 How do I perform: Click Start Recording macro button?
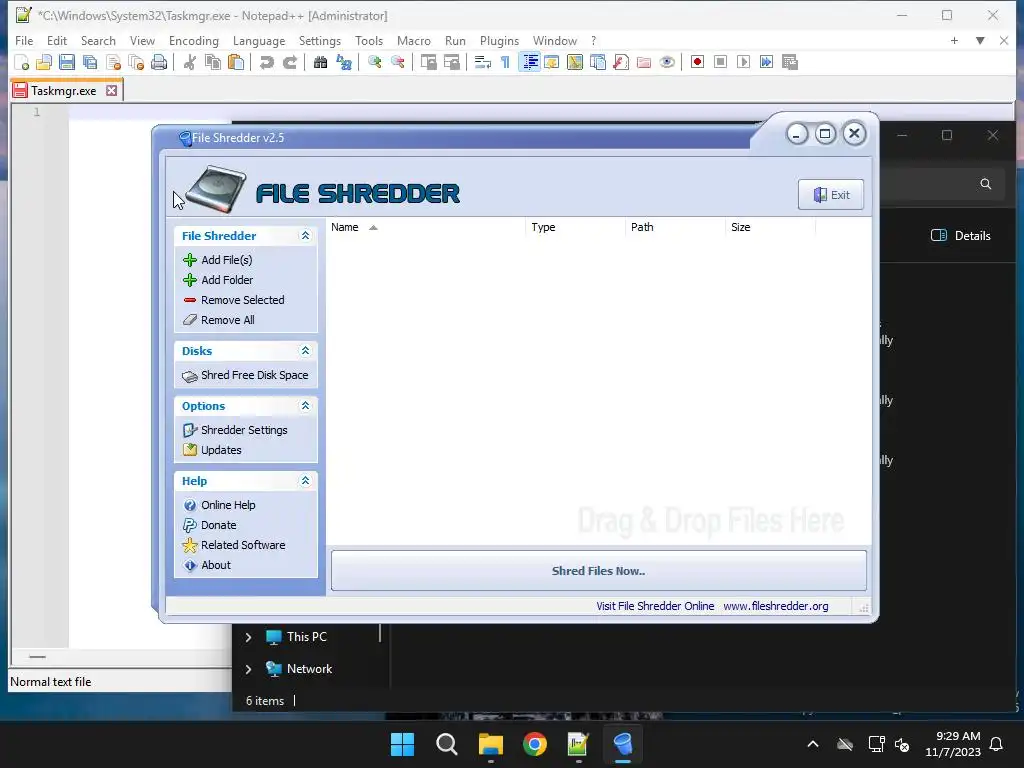tap(697, 62)
